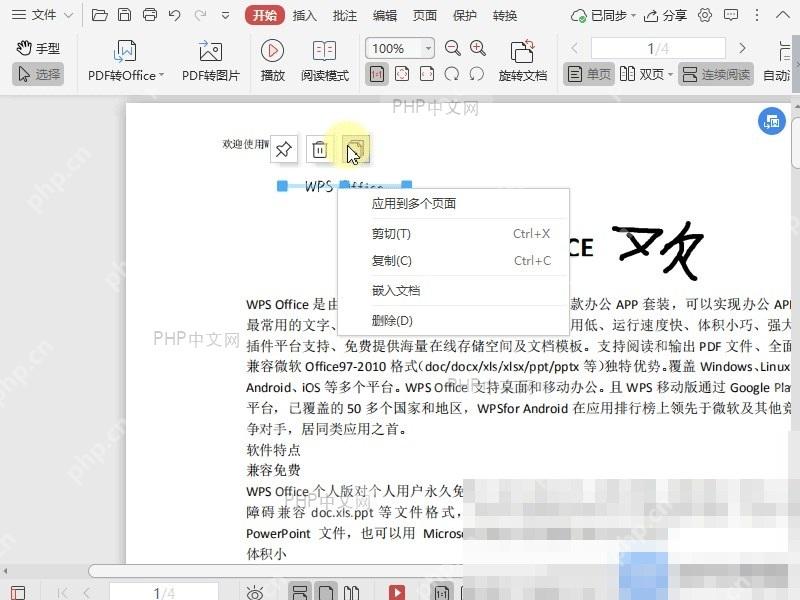Click the more options icon above the signature
The width and height of the screenshot is (800, 600).
click(356, 149)
